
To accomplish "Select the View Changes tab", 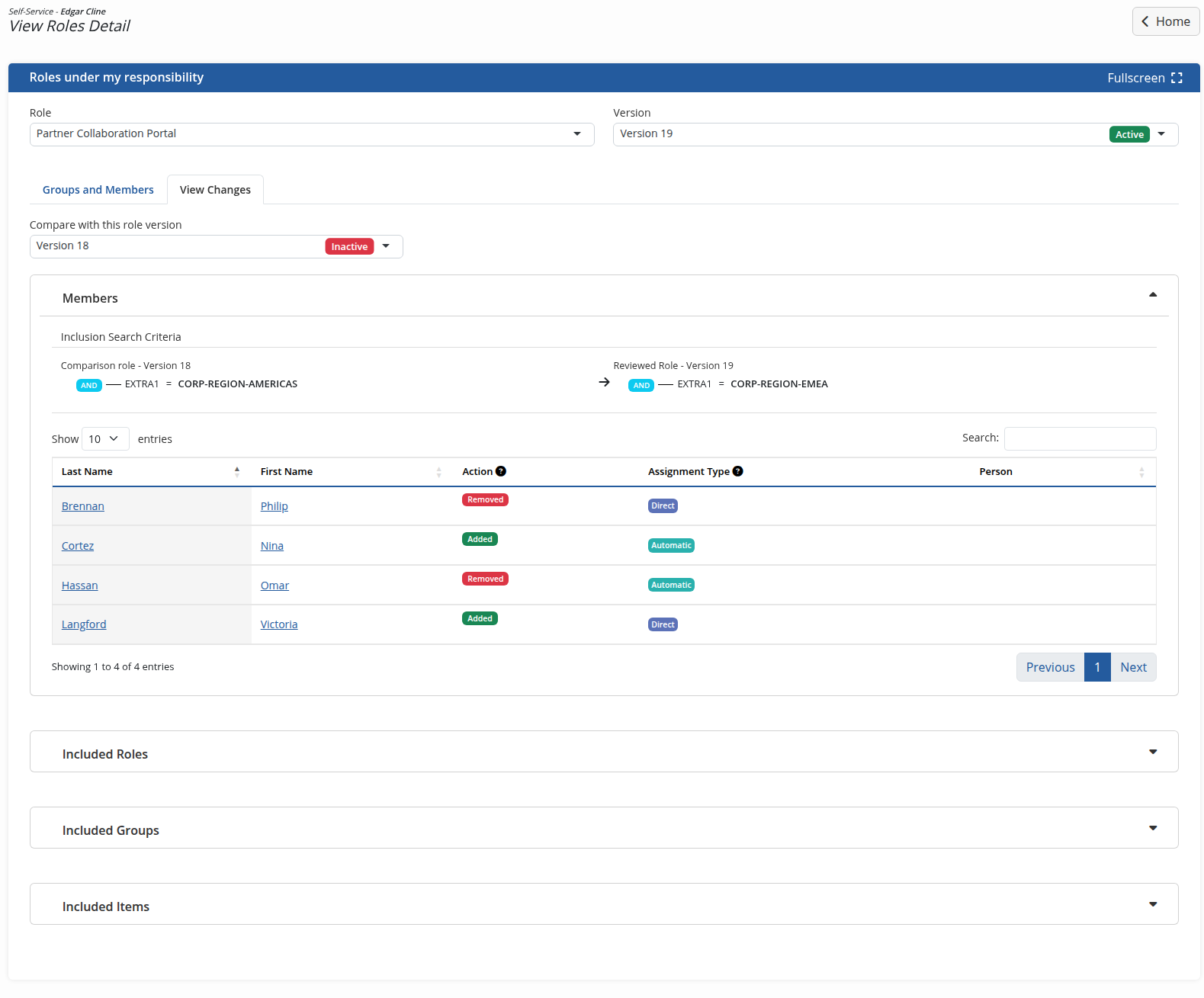I will pos(215,190).
